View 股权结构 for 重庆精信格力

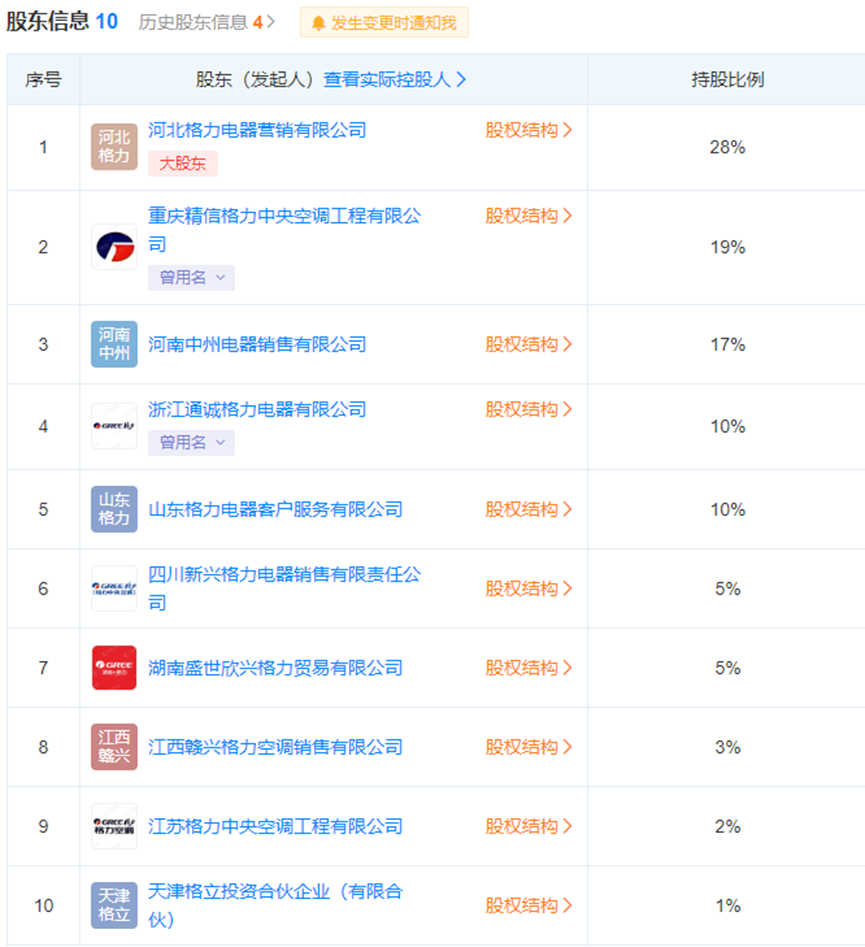click(529, 216)
